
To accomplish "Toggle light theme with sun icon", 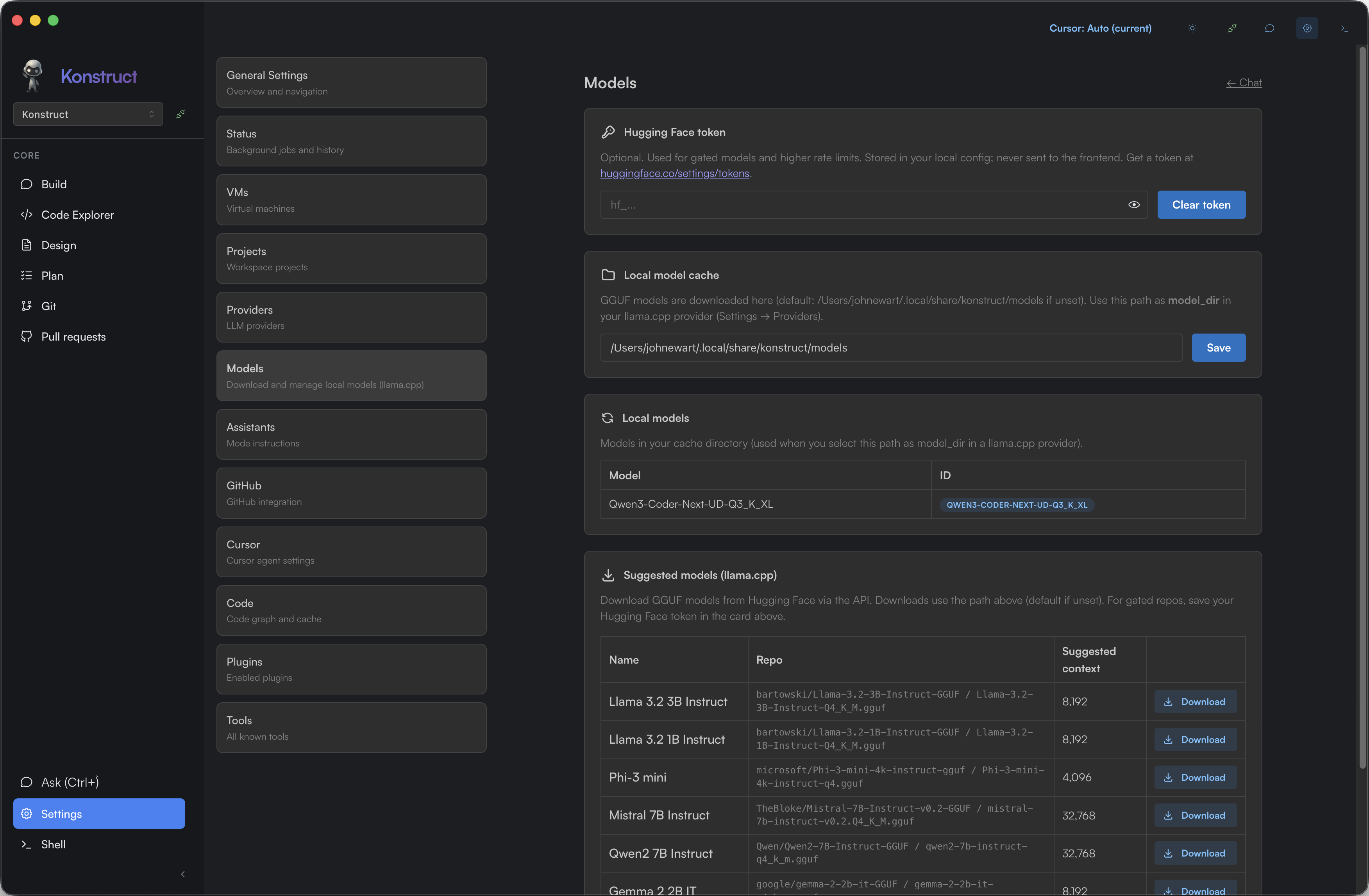I will tap(1192, 28).
